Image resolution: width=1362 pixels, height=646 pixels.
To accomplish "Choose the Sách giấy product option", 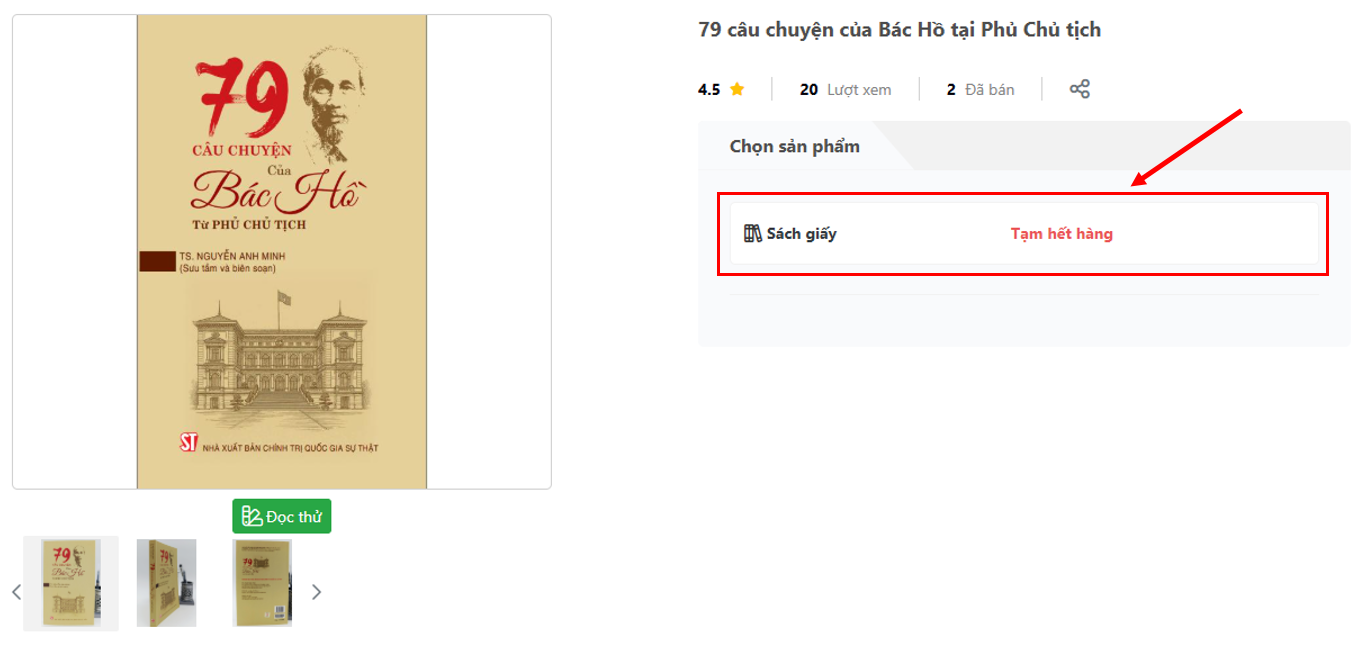I will [1024, 234].
